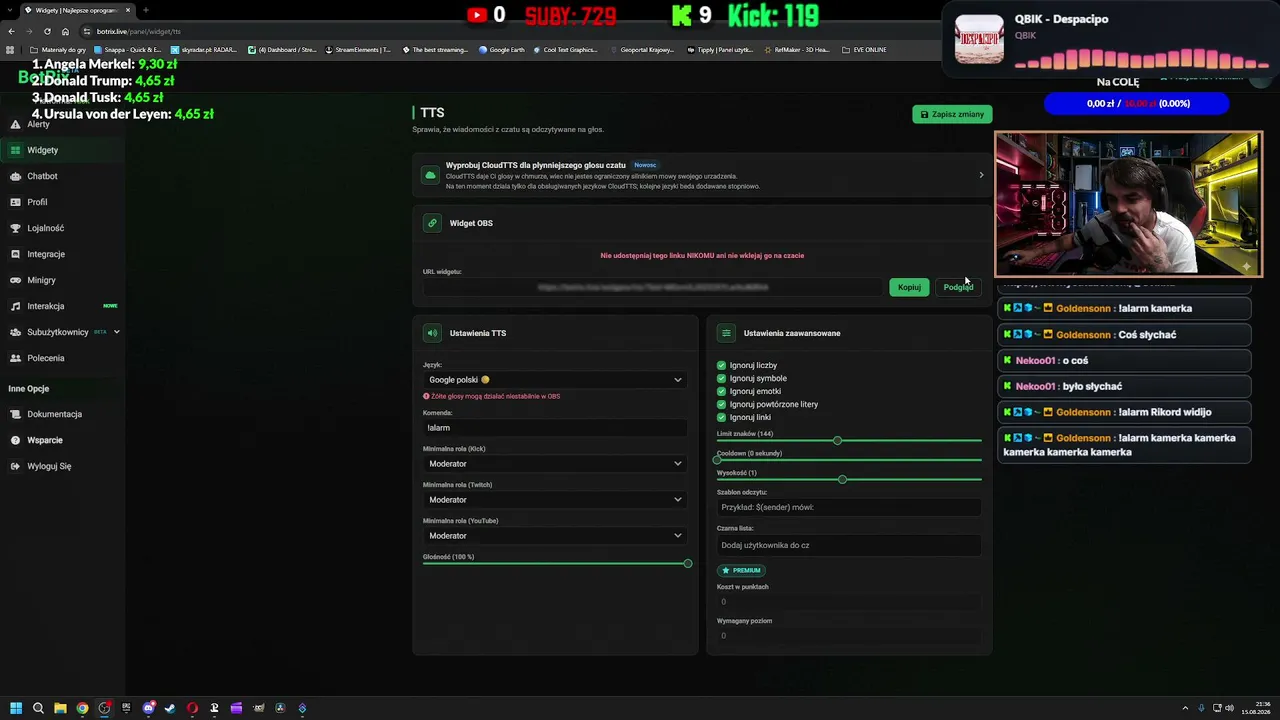Save changes with Zapisz zmiany button
This screenshot has width=1280, height=720.
pyautogui.click(x=952, y=114)
